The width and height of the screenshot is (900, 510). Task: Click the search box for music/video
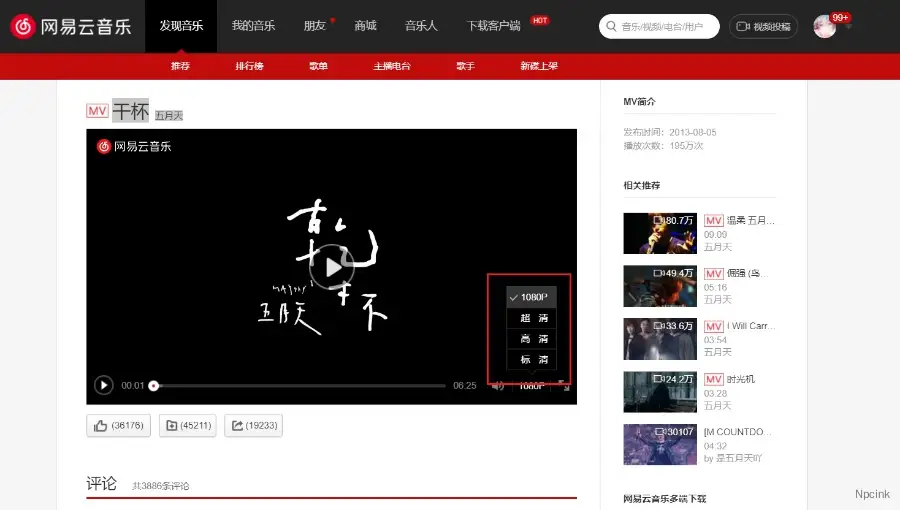coord(659,26)
